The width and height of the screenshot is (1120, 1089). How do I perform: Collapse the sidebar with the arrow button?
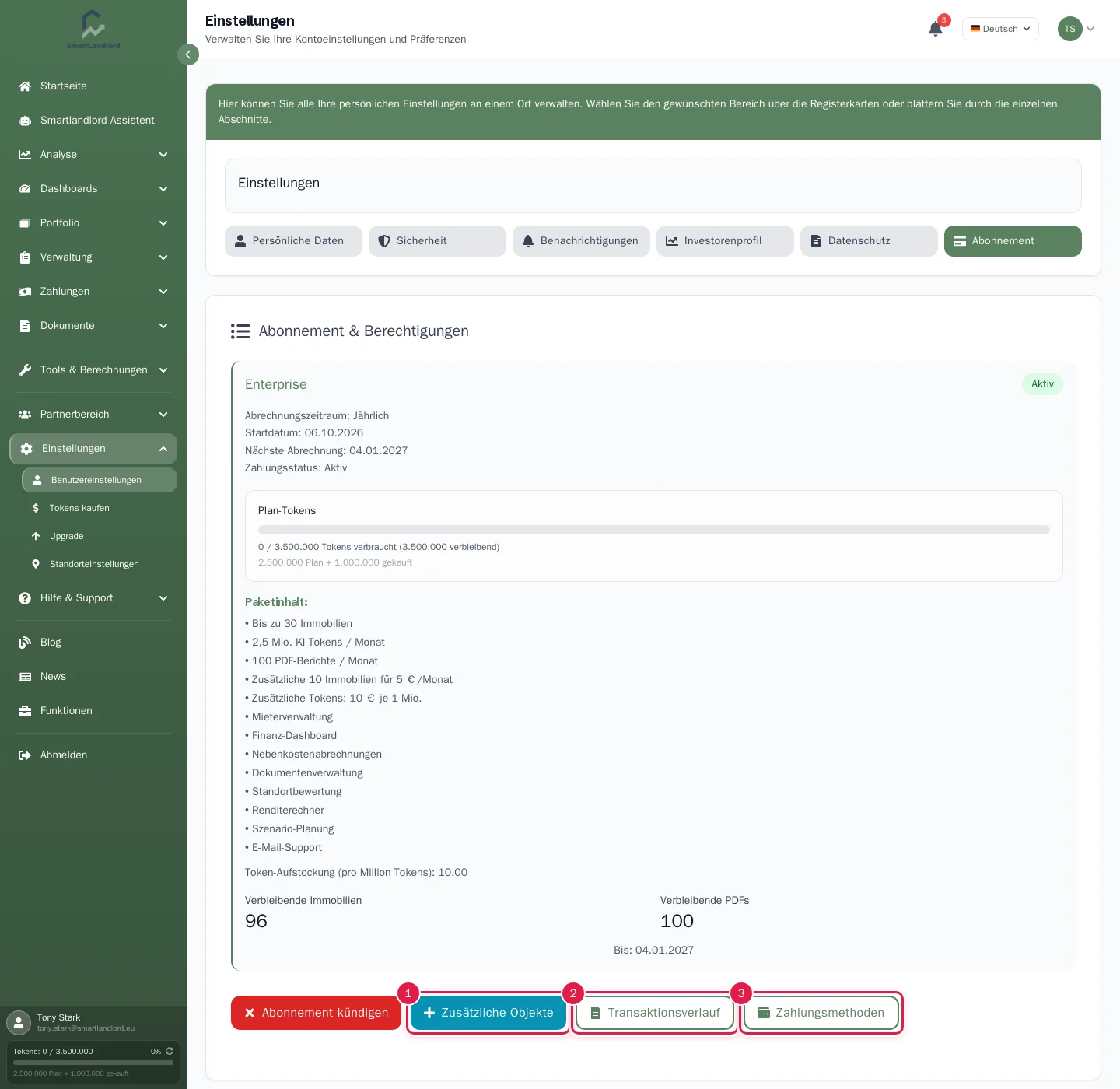click(x=188, y=54)
